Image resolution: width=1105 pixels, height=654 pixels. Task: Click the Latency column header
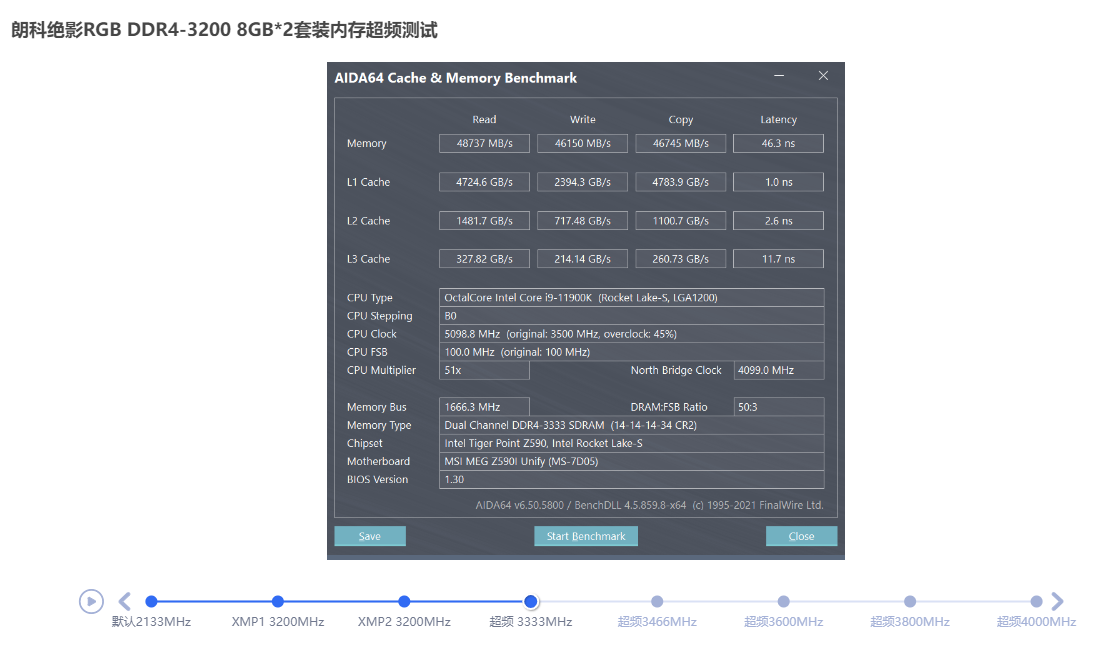[779, 120]
